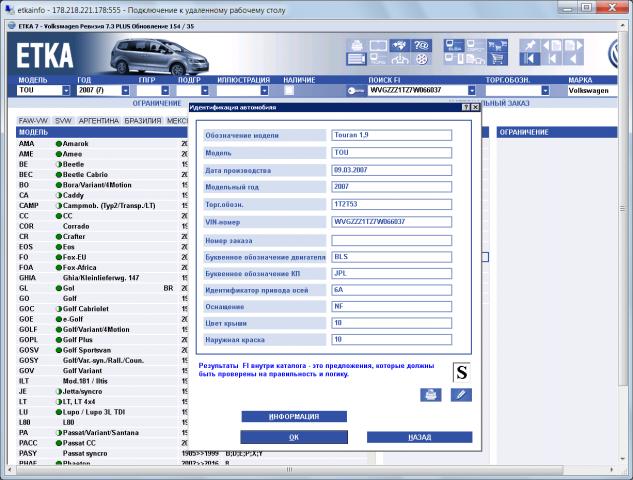Click the question mark help button of the dialog
The height and width of the screenshot is (480, 633).
465,107
